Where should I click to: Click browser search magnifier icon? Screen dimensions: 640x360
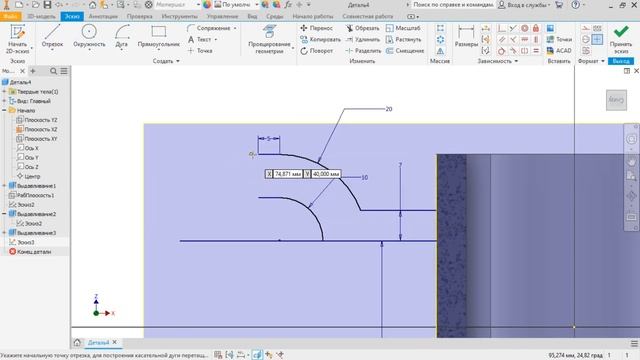pyautogui.click(x=53, y=71)
